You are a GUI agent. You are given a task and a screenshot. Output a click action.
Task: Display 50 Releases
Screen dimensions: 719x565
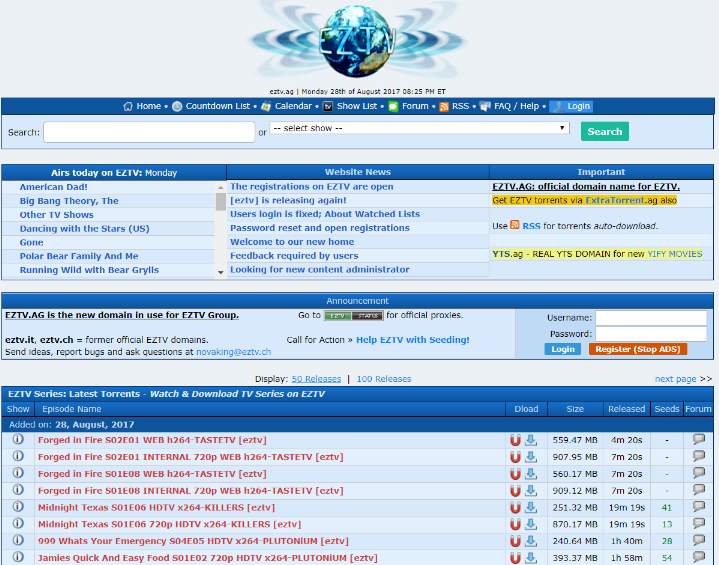pyautogui.click(x=316, y=379)
